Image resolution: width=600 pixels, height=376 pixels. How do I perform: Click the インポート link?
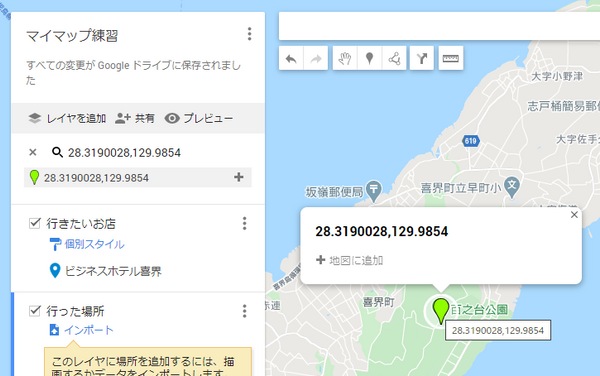(x=82, y=330)
